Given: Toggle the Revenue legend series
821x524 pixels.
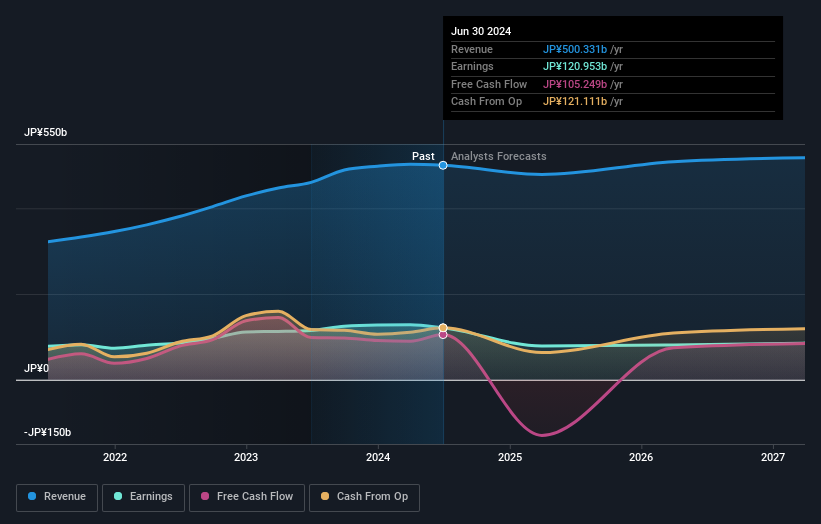Looking at the screenshot, I should coord(57,497).
